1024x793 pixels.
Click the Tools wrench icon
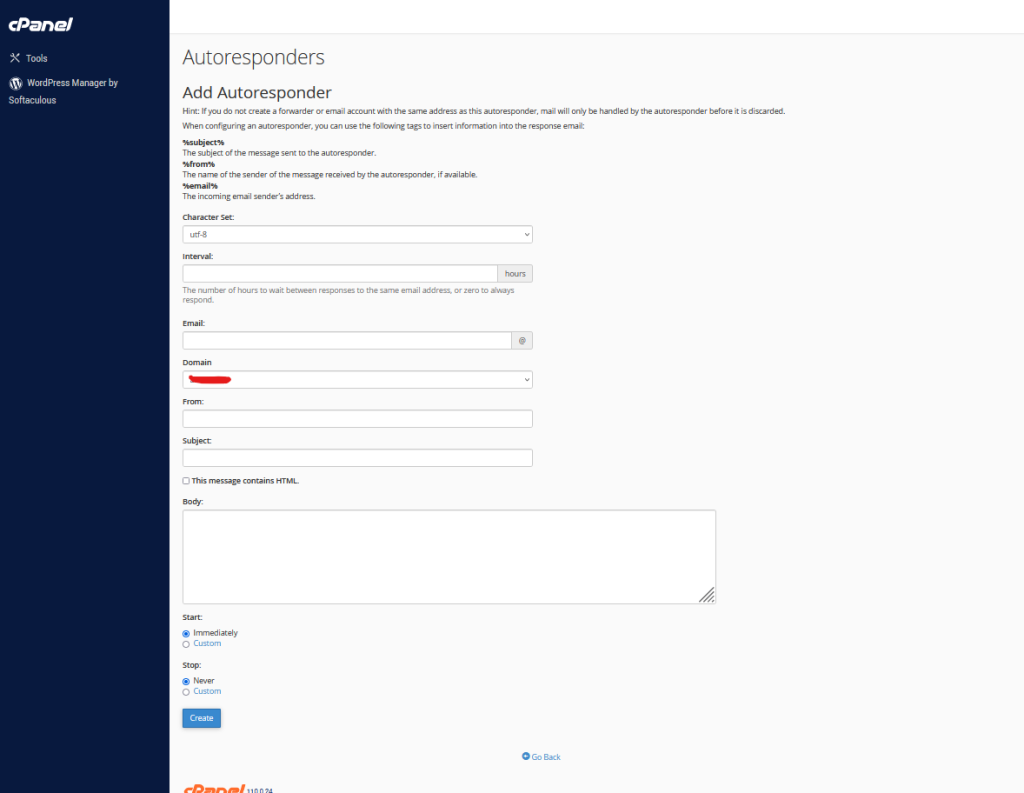tap(15, 58)
